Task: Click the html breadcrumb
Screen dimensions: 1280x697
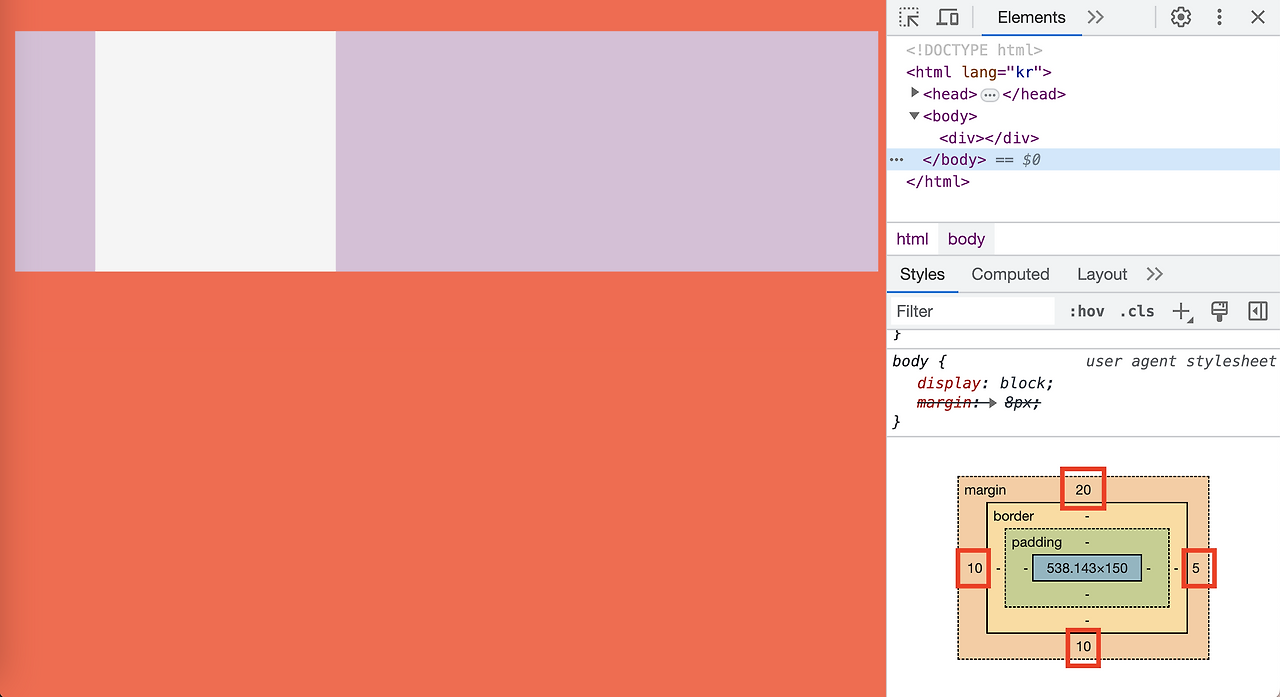Action: click(x=912, y=239)
